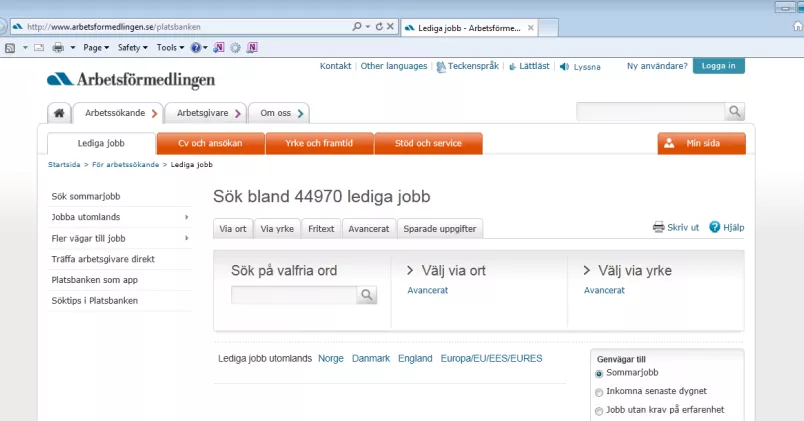The width and height of the screenshot is (804, 421).
Task: Click the Skriv ut printer icon
Action: point(658,227)
